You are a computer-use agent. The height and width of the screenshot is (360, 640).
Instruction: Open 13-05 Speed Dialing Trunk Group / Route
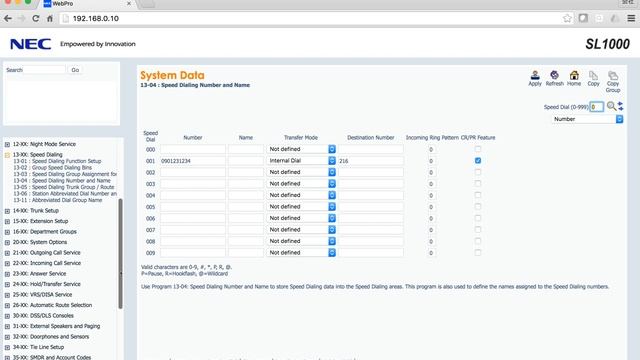click(x=64, y=187)
